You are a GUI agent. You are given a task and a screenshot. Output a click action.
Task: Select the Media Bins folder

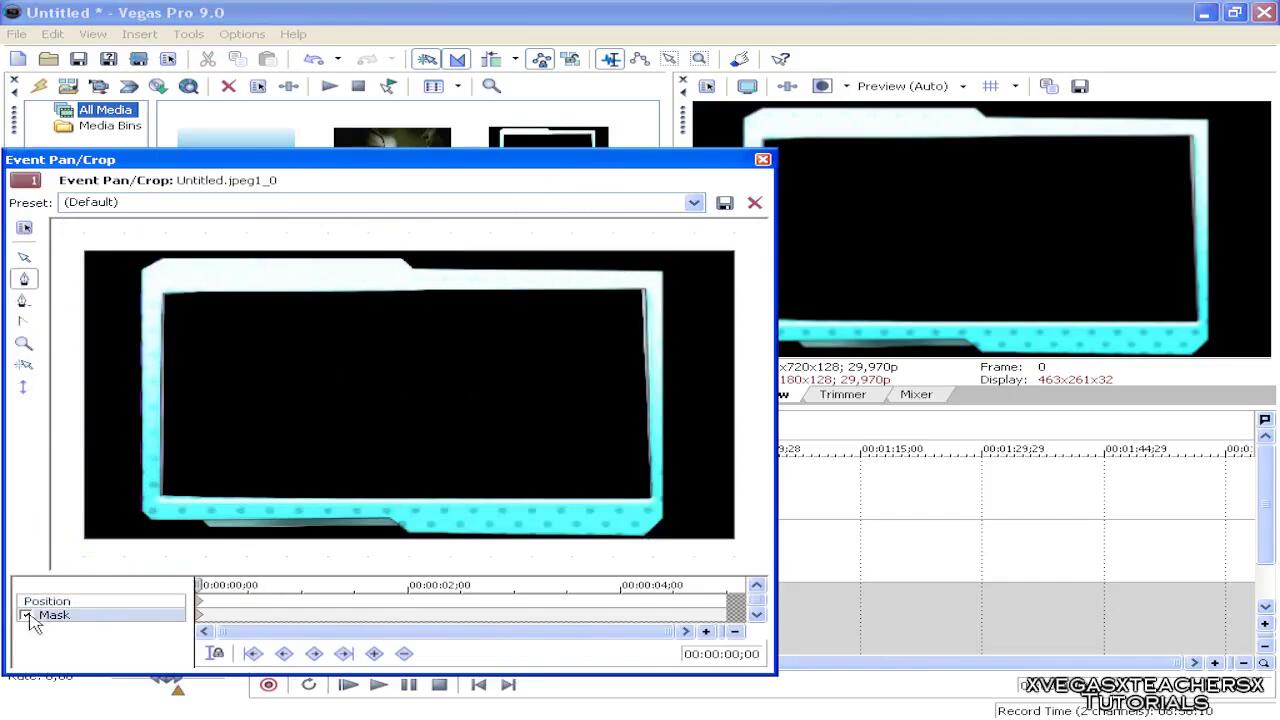(109, 126)
